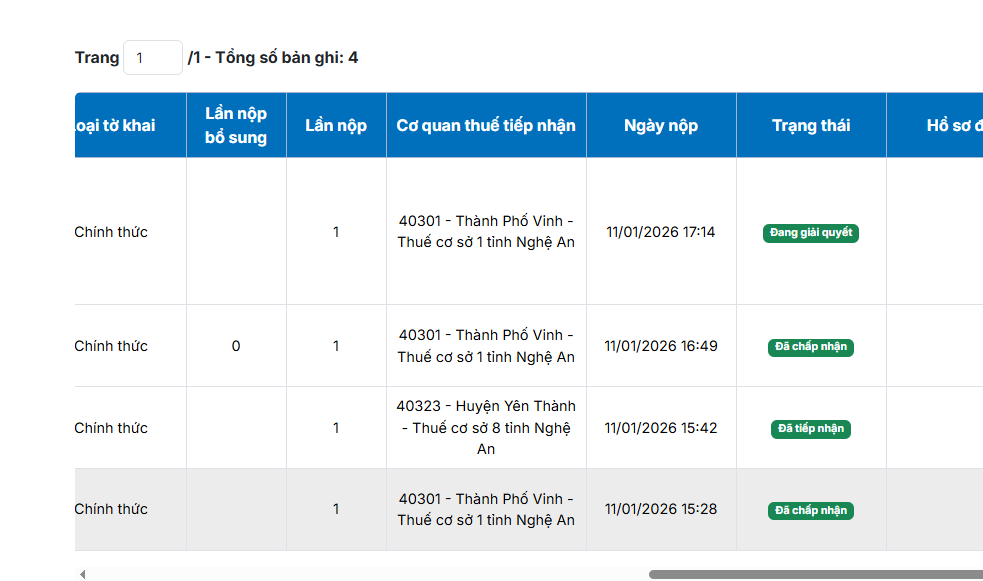Click the "Đã tiếp nhận" status badge
Viewport: 983px width, 581px height.
point(811,428)
